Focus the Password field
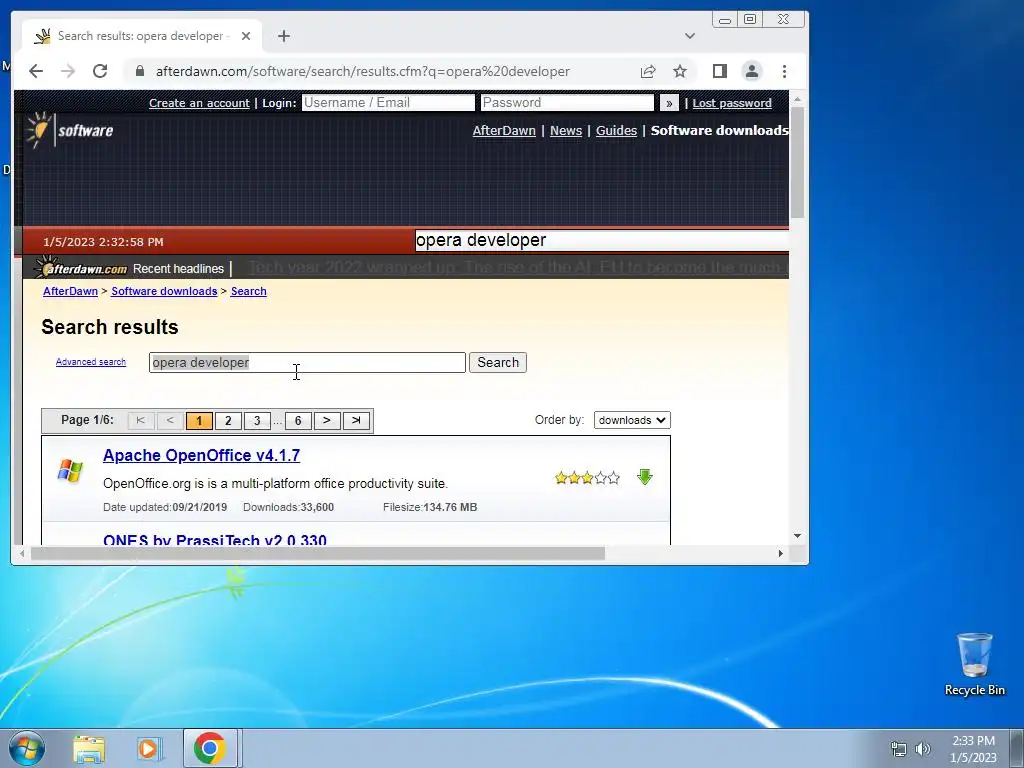Viewport: 1024px width, 768px height. 567,103
